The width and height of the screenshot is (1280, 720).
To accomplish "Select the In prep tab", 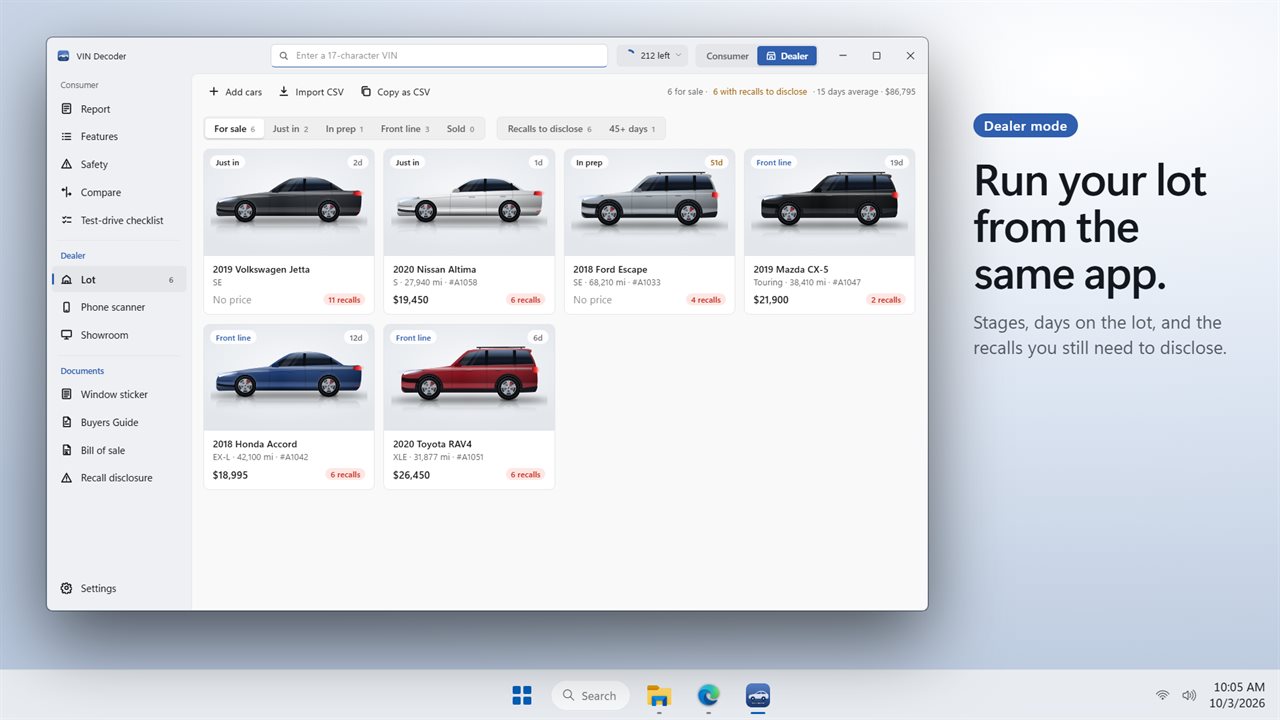I will point(344,129).
